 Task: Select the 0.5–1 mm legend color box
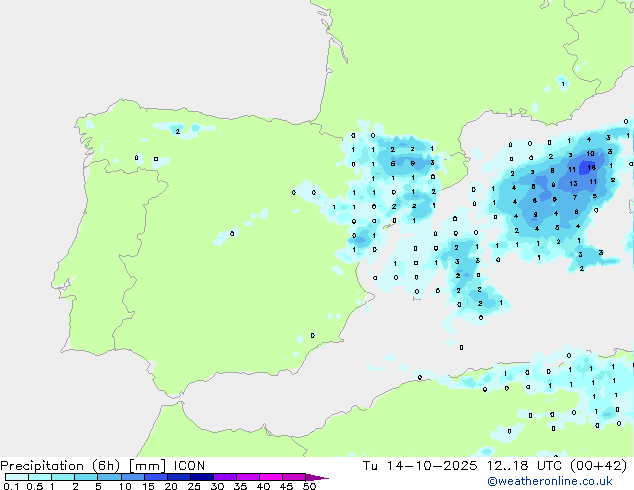point(40,477)
